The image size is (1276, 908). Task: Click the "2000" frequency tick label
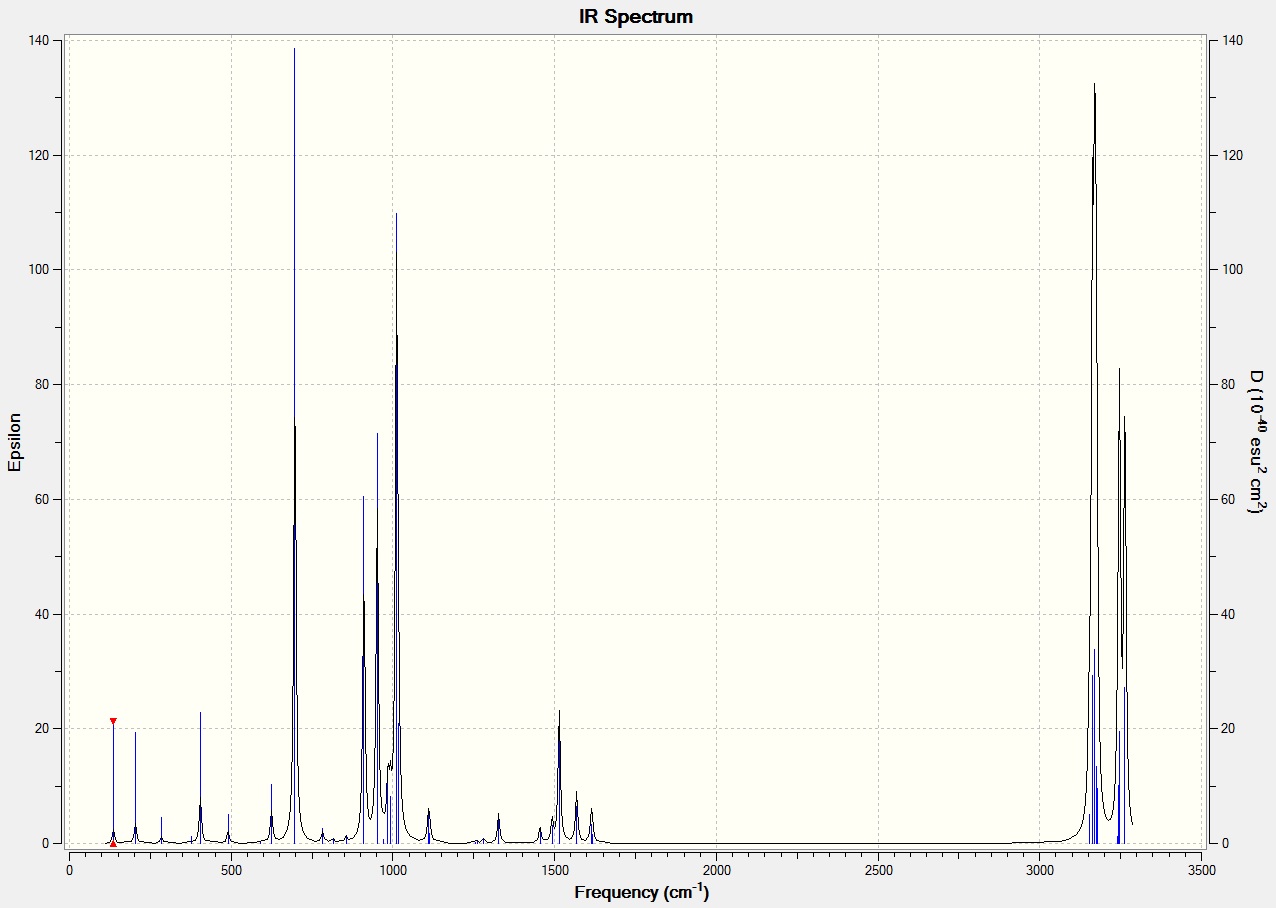(717, 870)
